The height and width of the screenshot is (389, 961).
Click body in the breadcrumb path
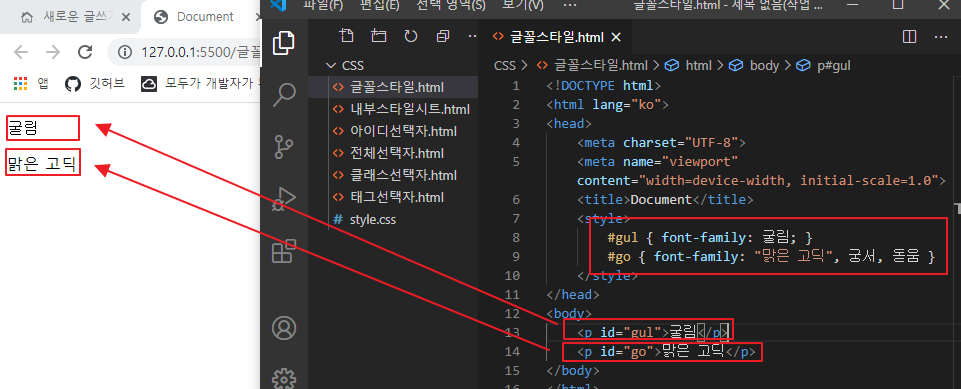(x=755, y=66)
